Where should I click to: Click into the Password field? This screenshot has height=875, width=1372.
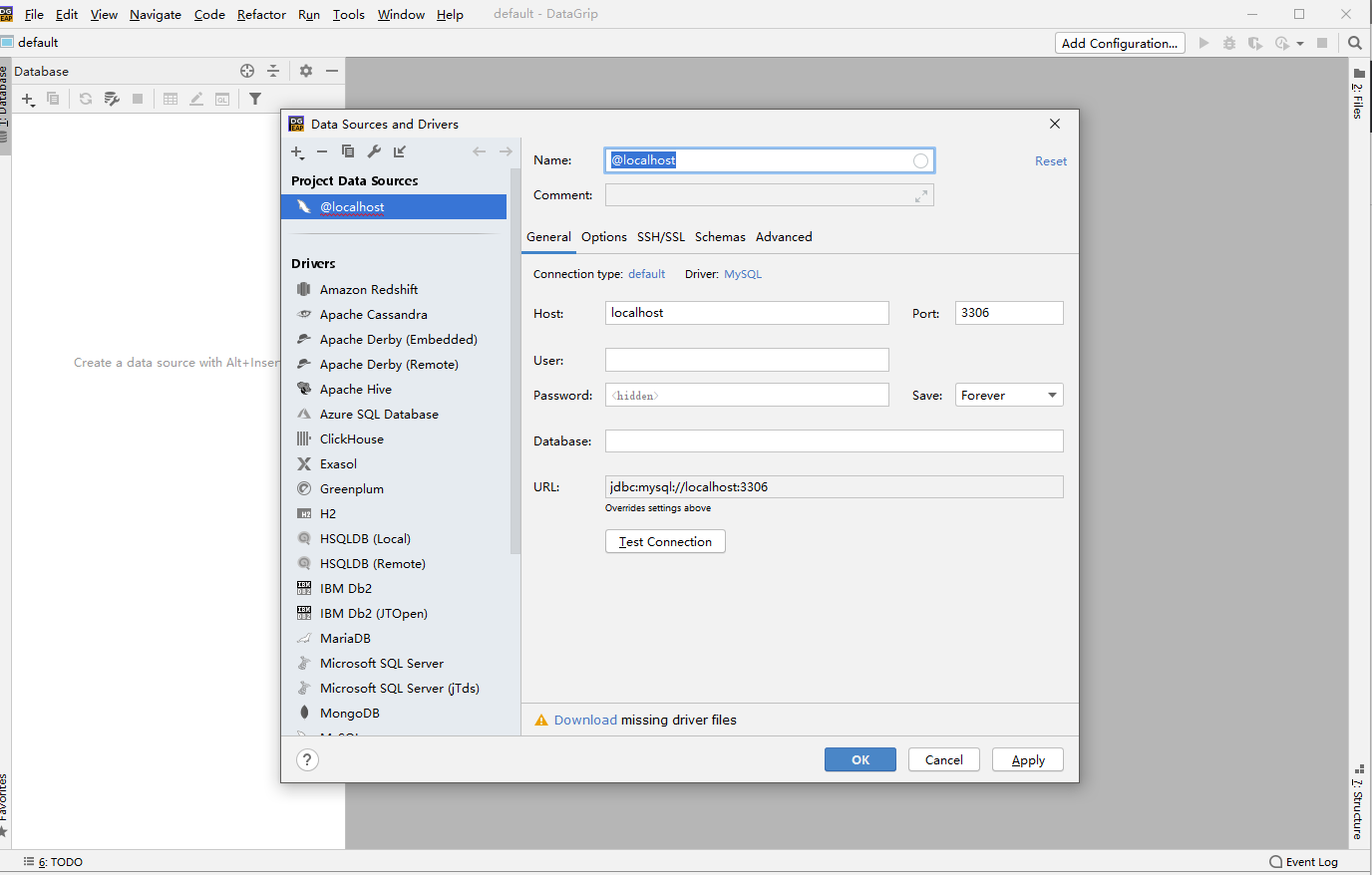747,395
